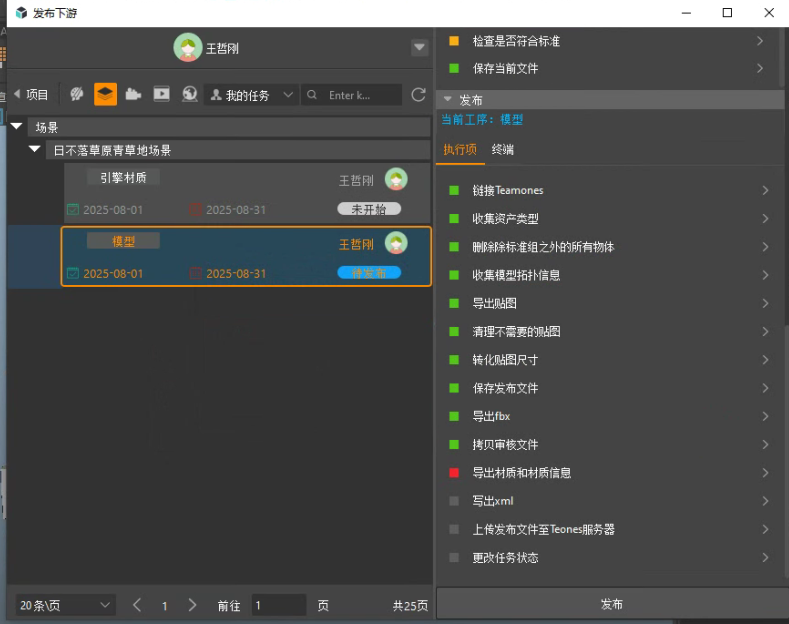
Task: Select the orange layers stack icon
Action: click(x=105, y=94)
